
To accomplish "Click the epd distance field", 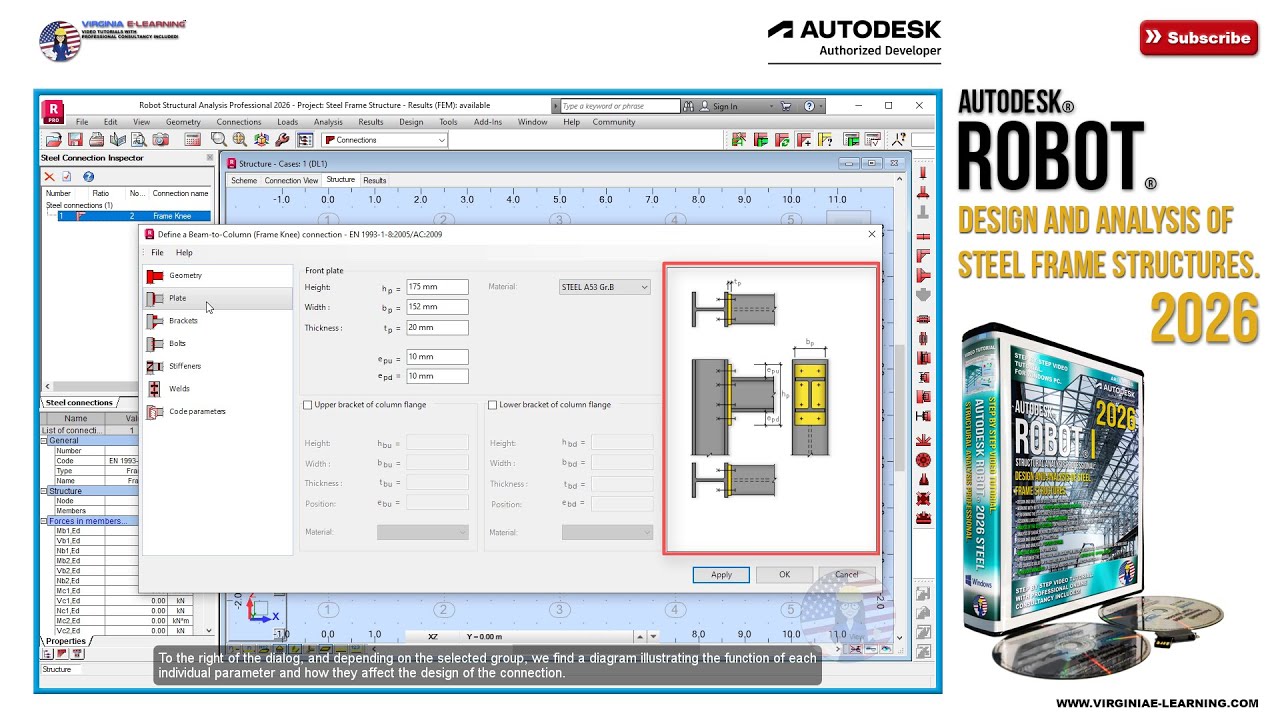I will (x=437, y=376).
